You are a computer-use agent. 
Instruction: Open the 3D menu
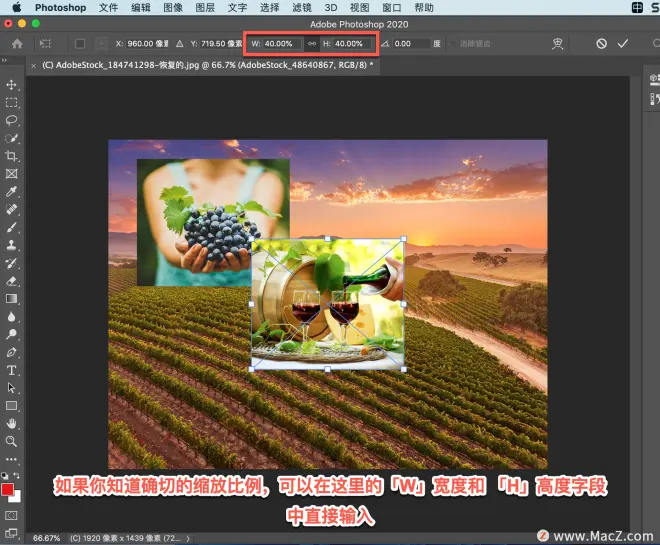coord(331,8)
